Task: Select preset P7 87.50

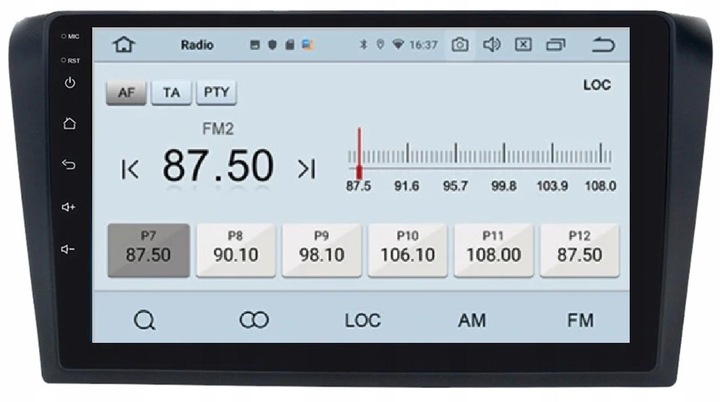Action: pyautogui.click(x=149, y=250)
